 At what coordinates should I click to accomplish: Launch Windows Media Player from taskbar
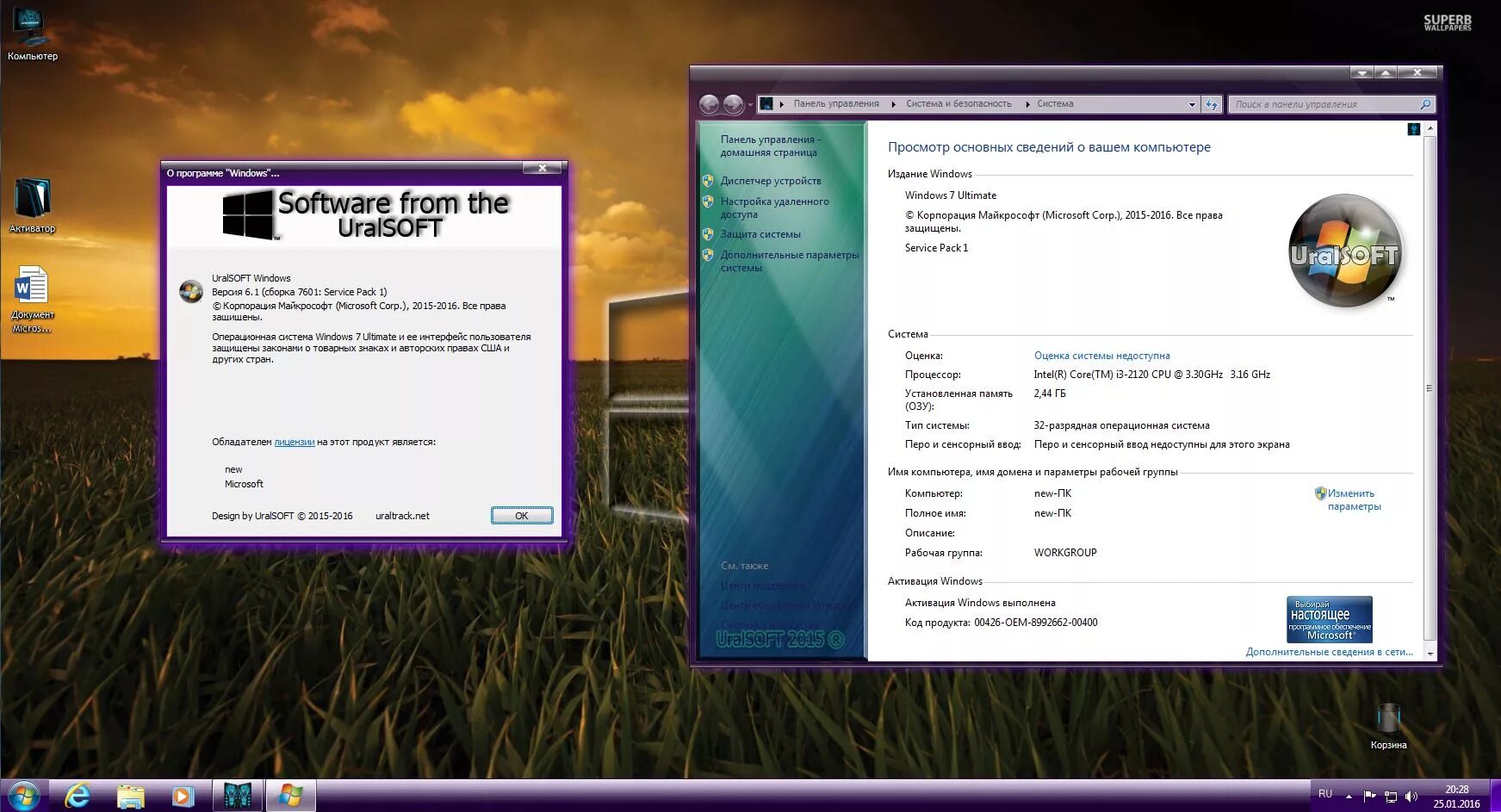[183, 796]
